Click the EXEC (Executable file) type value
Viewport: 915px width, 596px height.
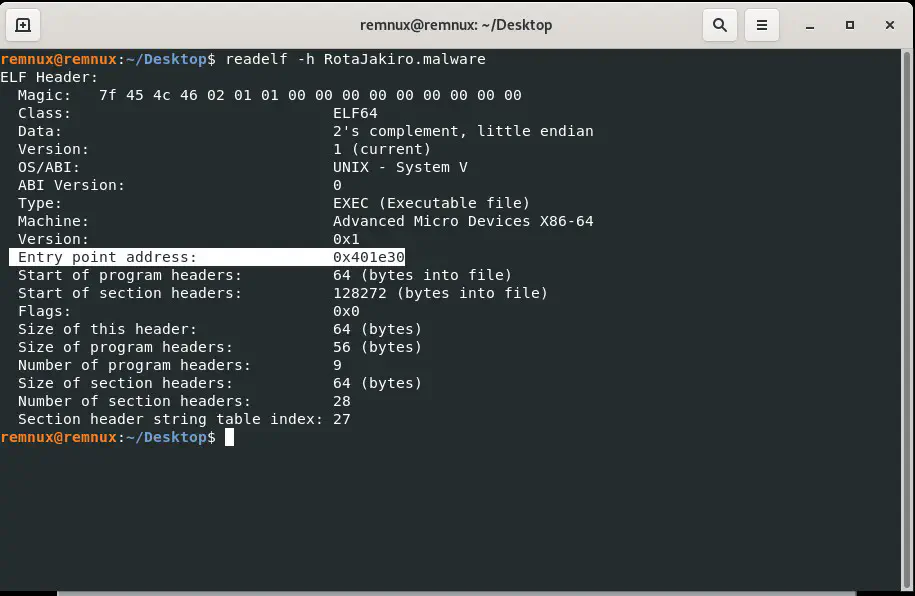431,203
